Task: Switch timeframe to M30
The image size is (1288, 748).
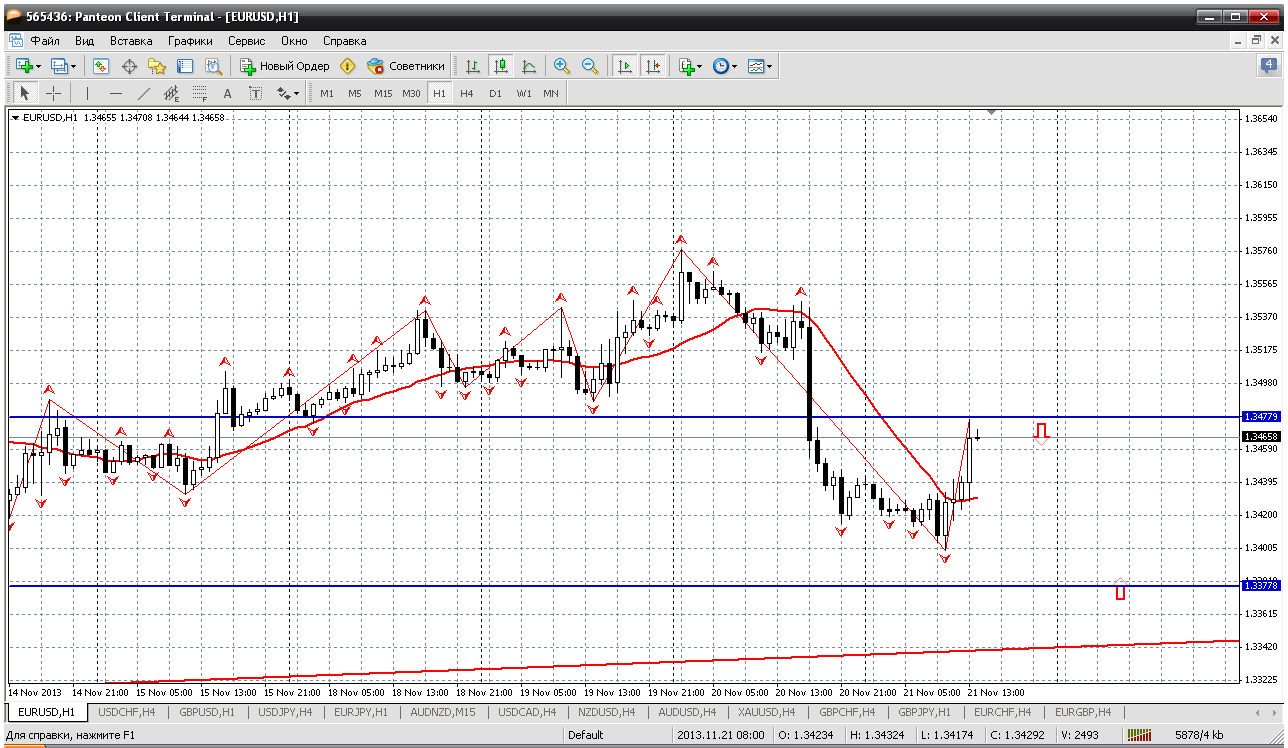Action: 411,93
